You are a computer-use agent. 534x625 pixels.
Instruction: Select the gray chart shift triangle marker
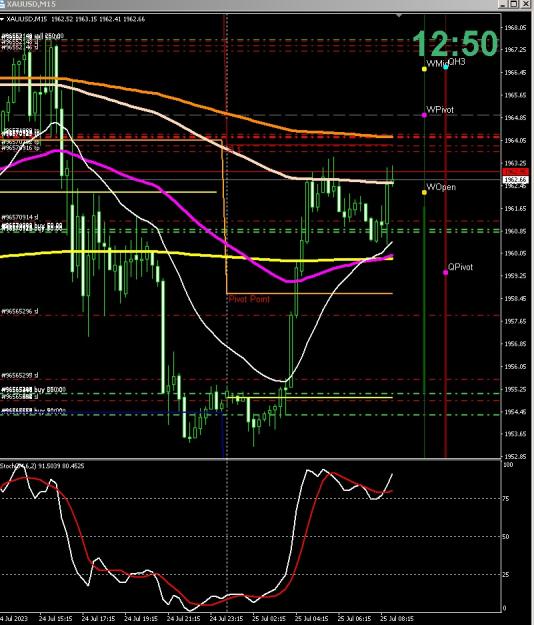399,16
